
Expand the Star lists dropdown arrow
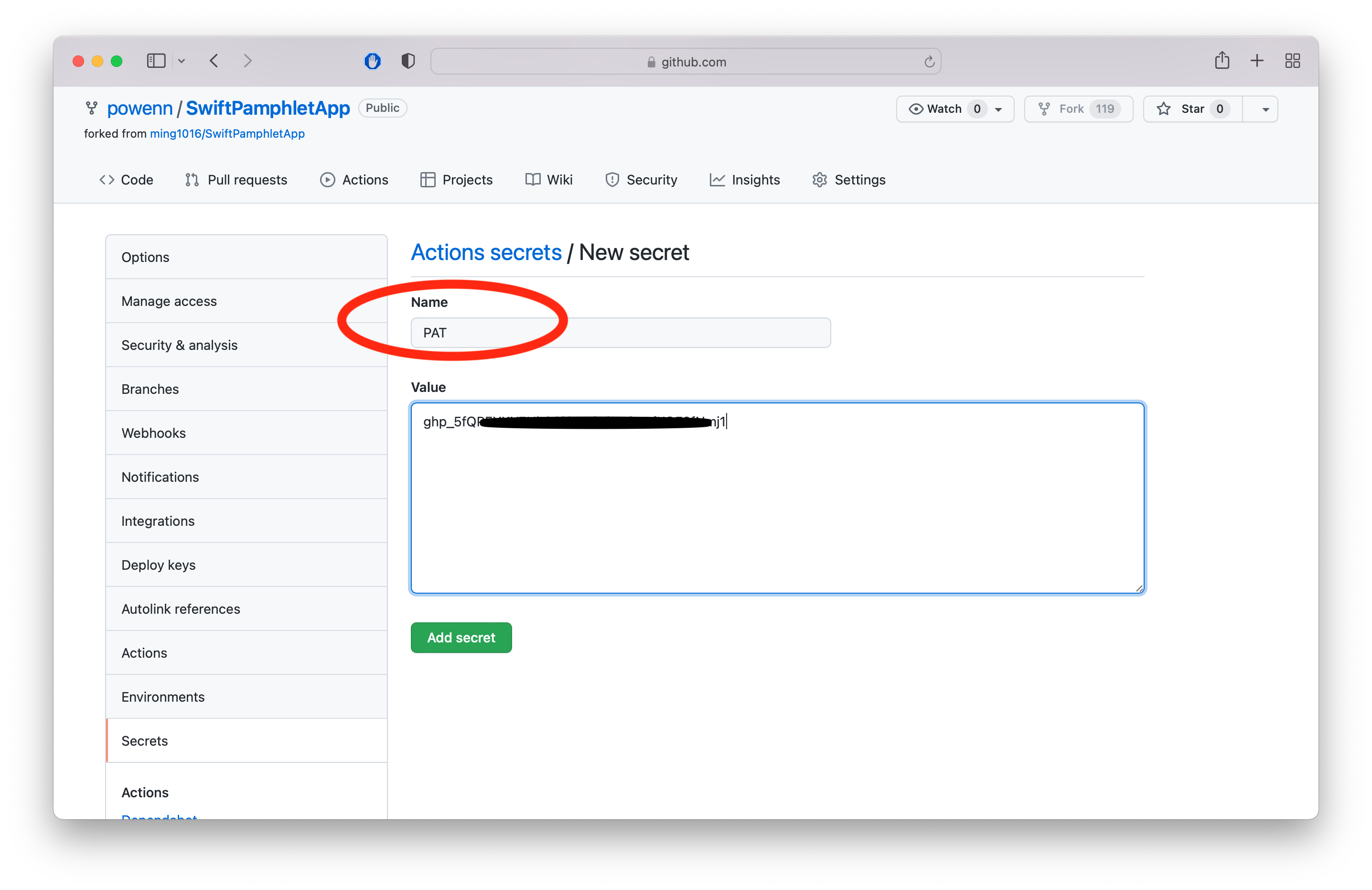coord(1265,109)
